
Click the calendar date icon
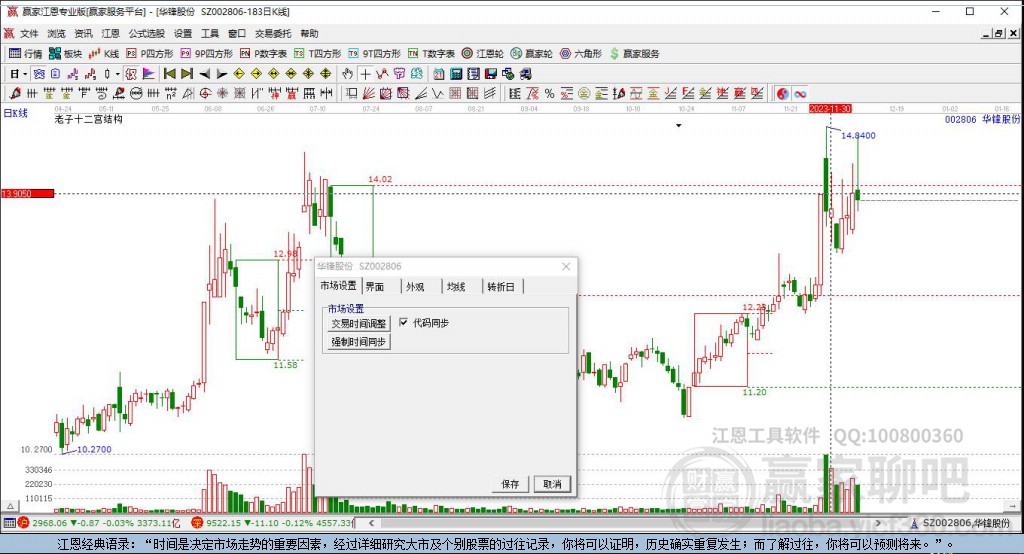point(439,74)
